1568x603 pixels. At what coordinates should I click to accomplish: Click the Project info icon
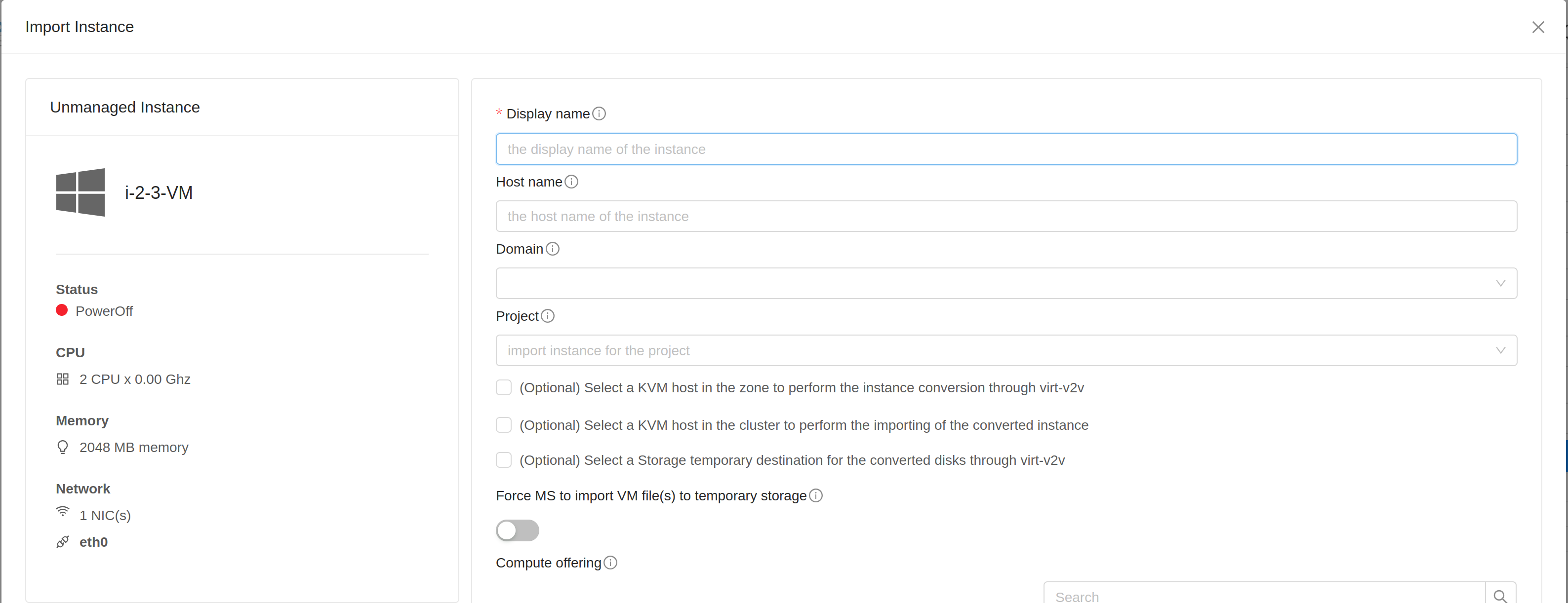point(548,316)
